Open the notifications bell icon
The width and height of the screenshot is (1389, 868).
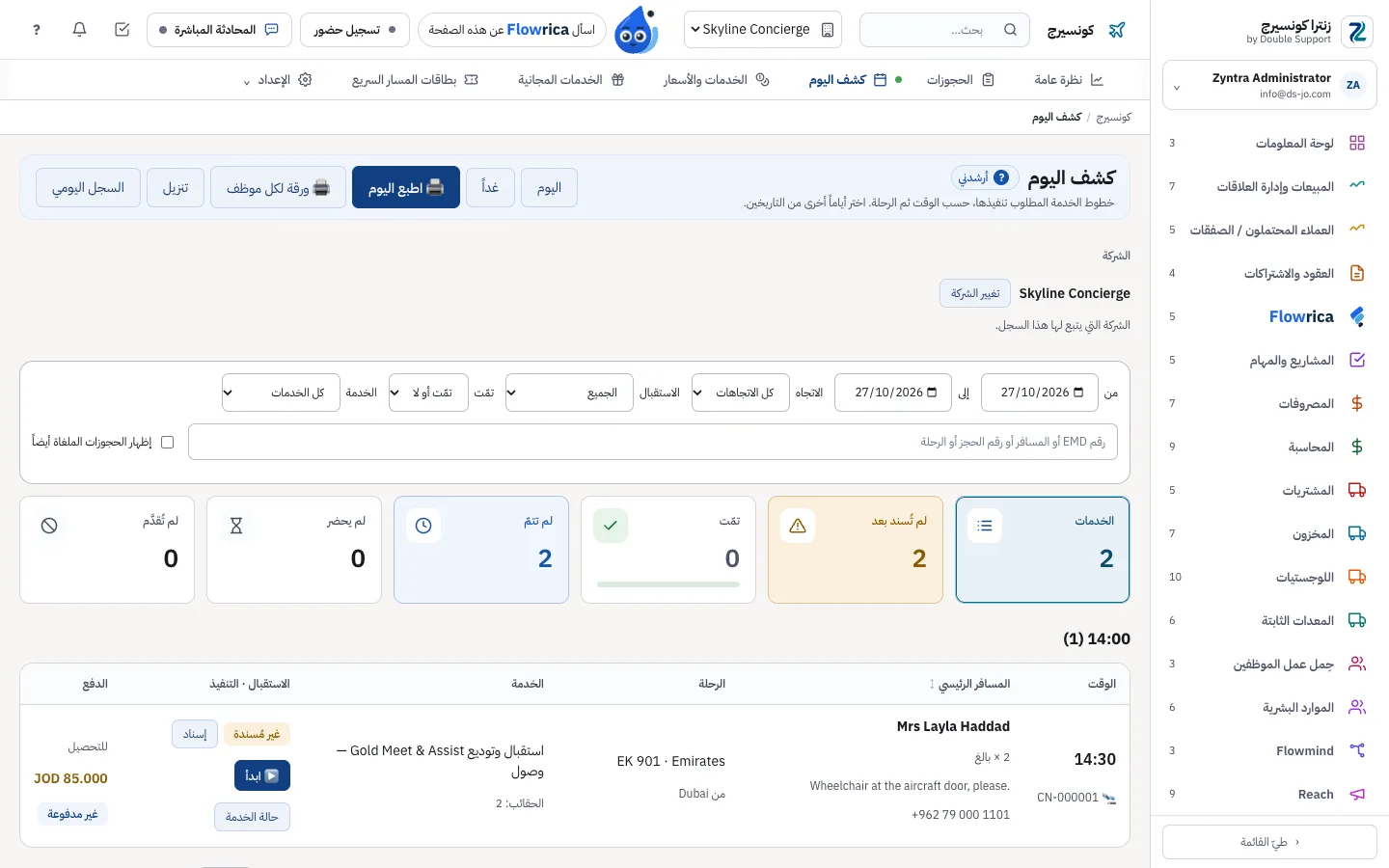(79, 30)
